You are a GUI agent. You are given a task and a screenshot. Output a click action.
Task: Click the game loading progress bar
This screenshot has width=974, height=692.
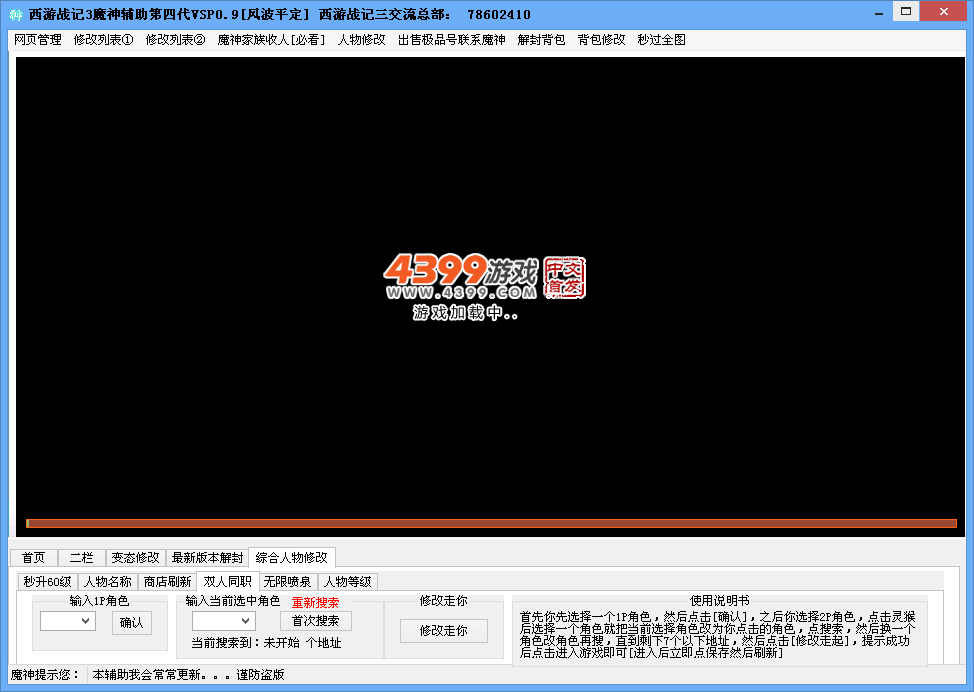pyautogui.click(x=491, y=524)
